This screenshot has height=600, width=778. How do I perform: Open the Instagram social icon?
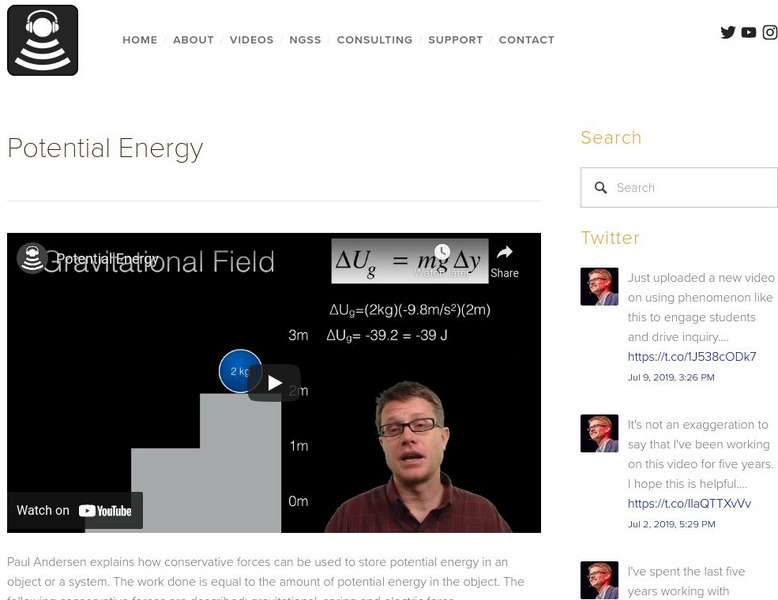pyautogui.click(x=770, y=32)
